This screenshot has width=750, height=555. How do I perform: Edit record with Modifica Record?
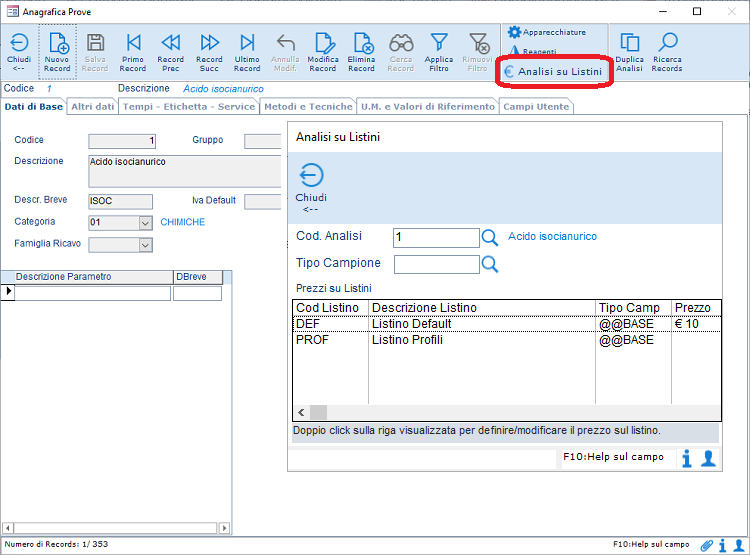[x=323, y=52]
